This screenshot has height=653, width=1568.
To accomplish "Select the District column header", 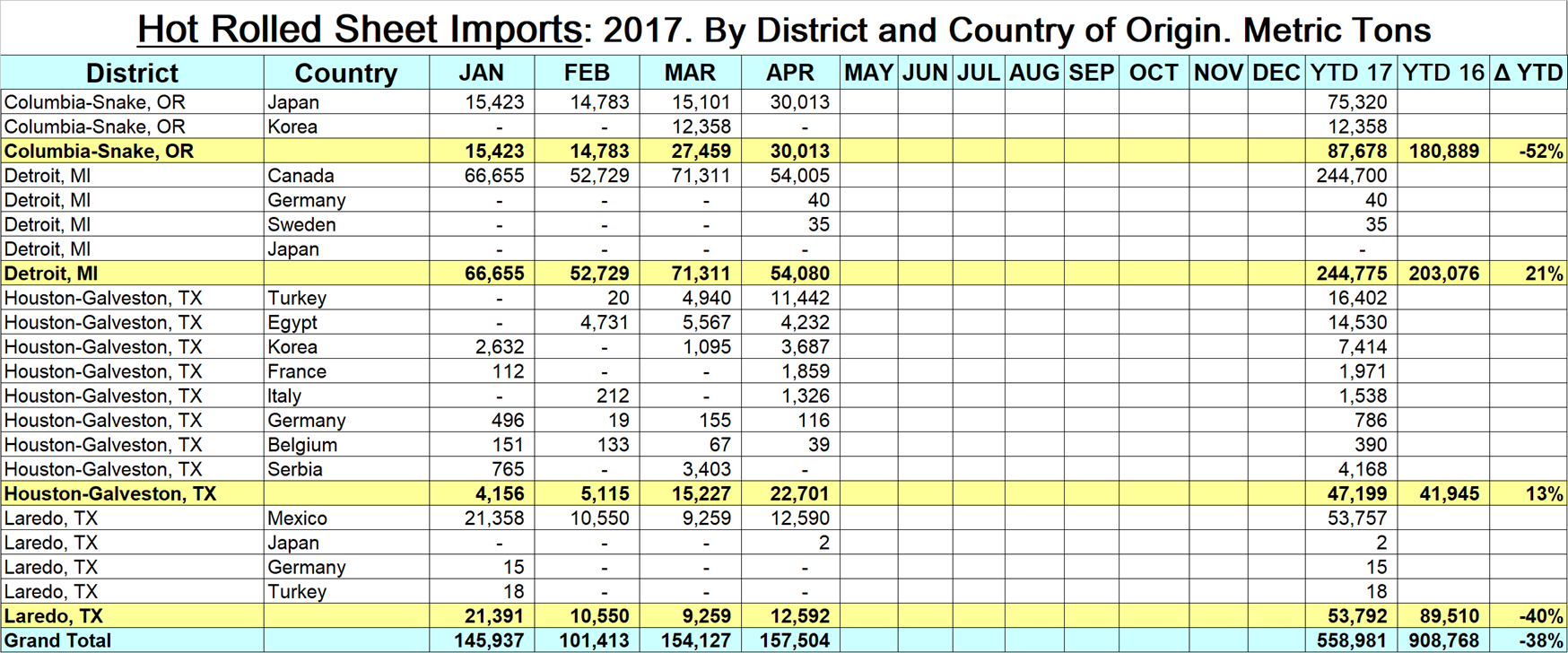I will click(132, 73).
